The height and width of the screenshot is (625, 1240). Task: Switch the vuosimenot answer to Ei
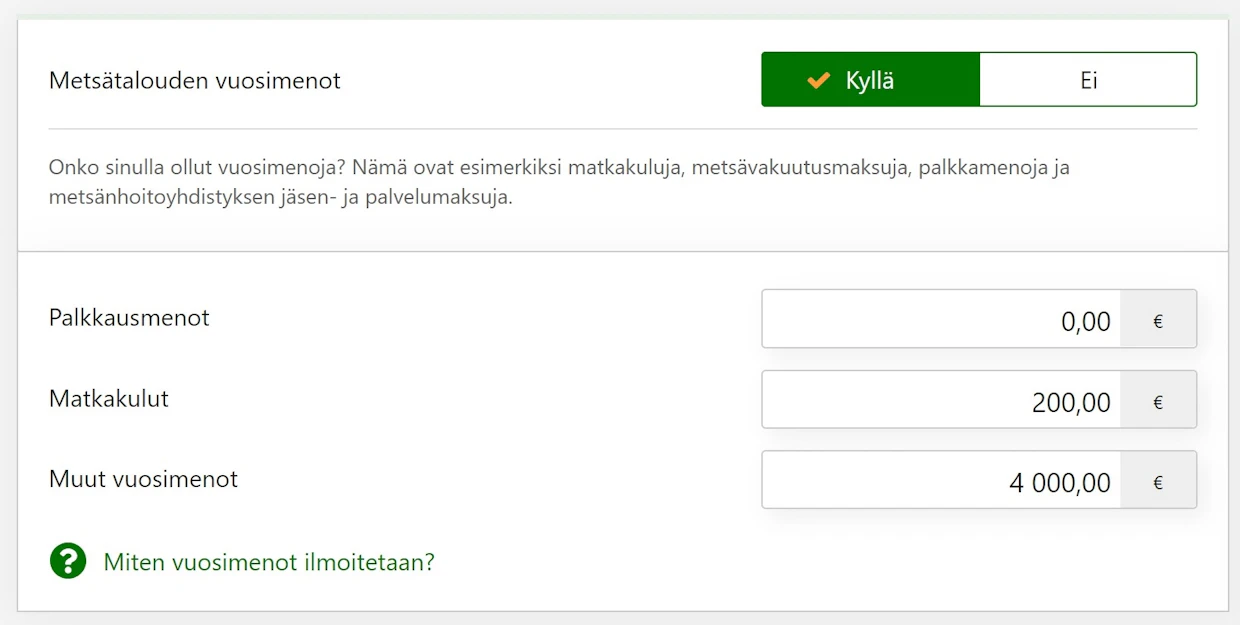tap(1088, 80)
